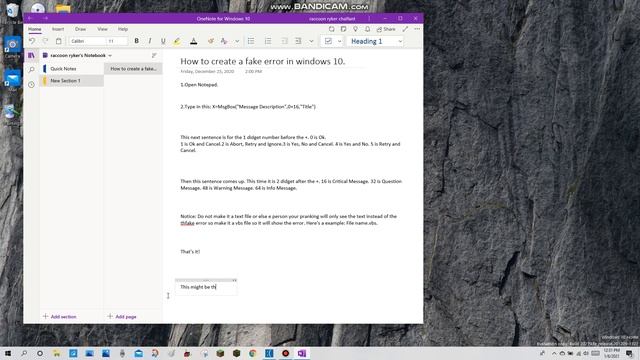Open the Action Center notification icon

click(x=629, y=353)
